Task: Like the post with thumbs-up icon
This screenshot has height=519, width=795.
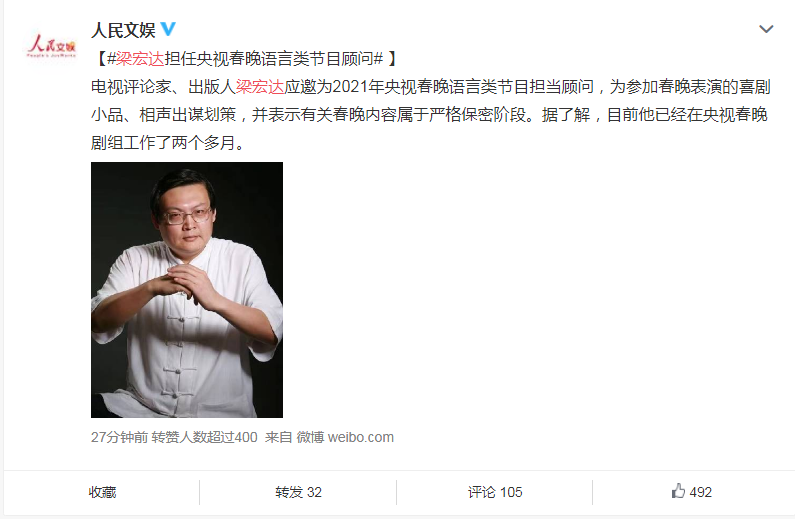Action: 678,491
